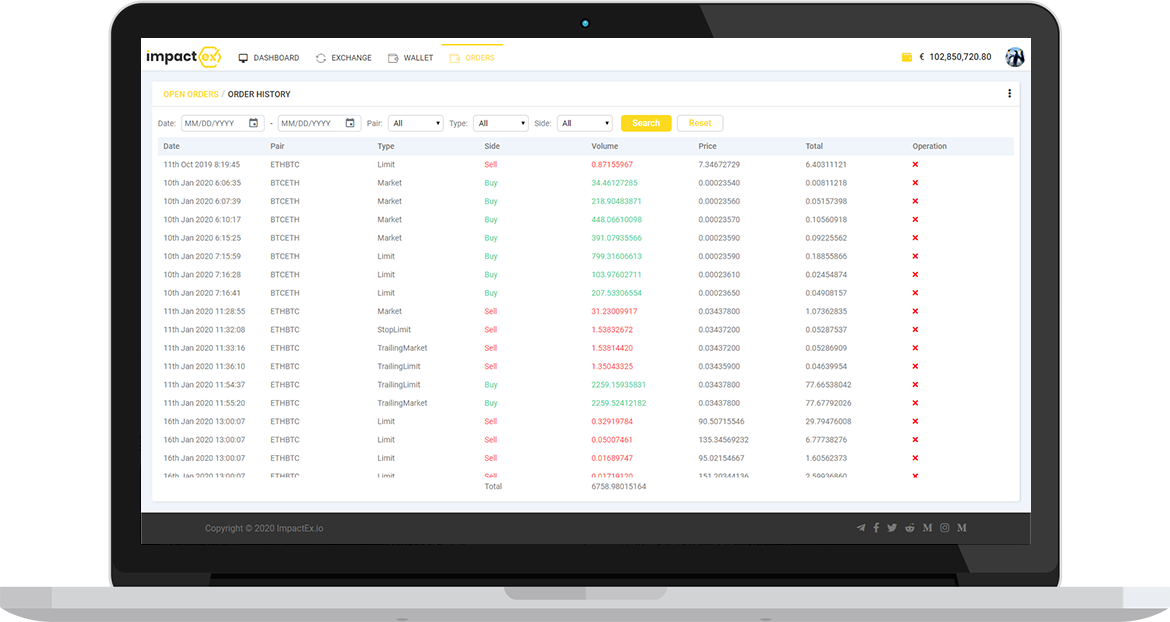Image resolution: width=1170 pixels, height=622 pixels.
Task: Click the Instagram icon in the footer
Action: pos(944,528)
